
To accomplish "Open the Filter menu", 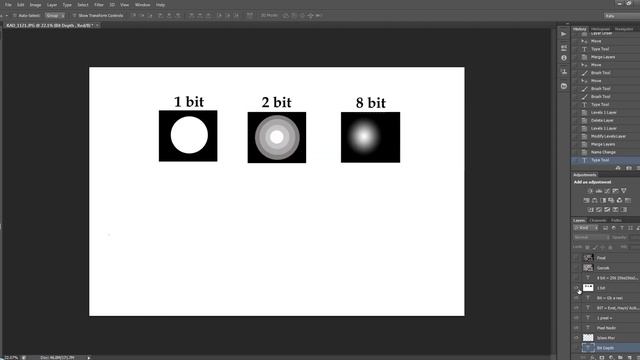I will coord(99,5).
